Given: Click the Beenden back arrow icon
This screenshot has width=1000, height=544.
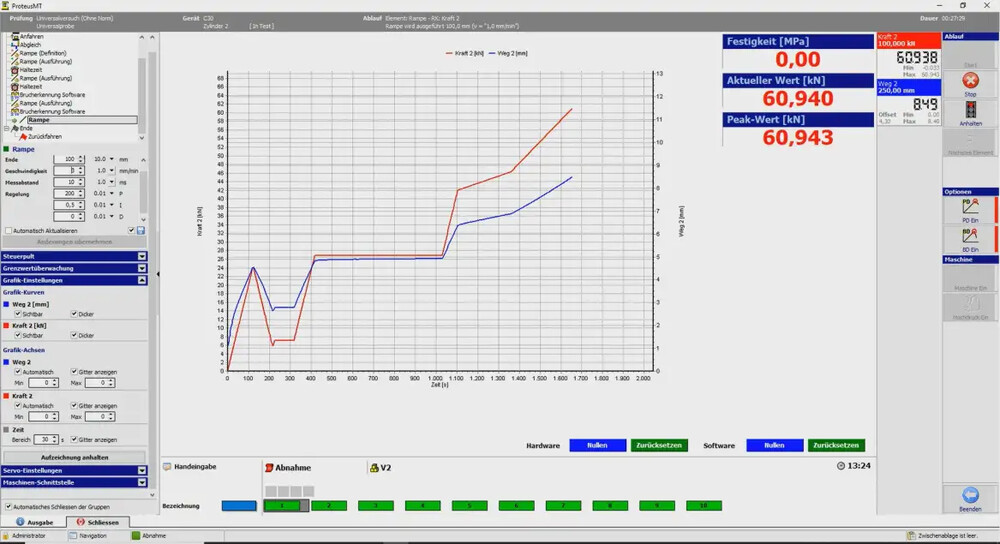Looking at the screenshot, I should pyautogui.click(x=969, y=495).
